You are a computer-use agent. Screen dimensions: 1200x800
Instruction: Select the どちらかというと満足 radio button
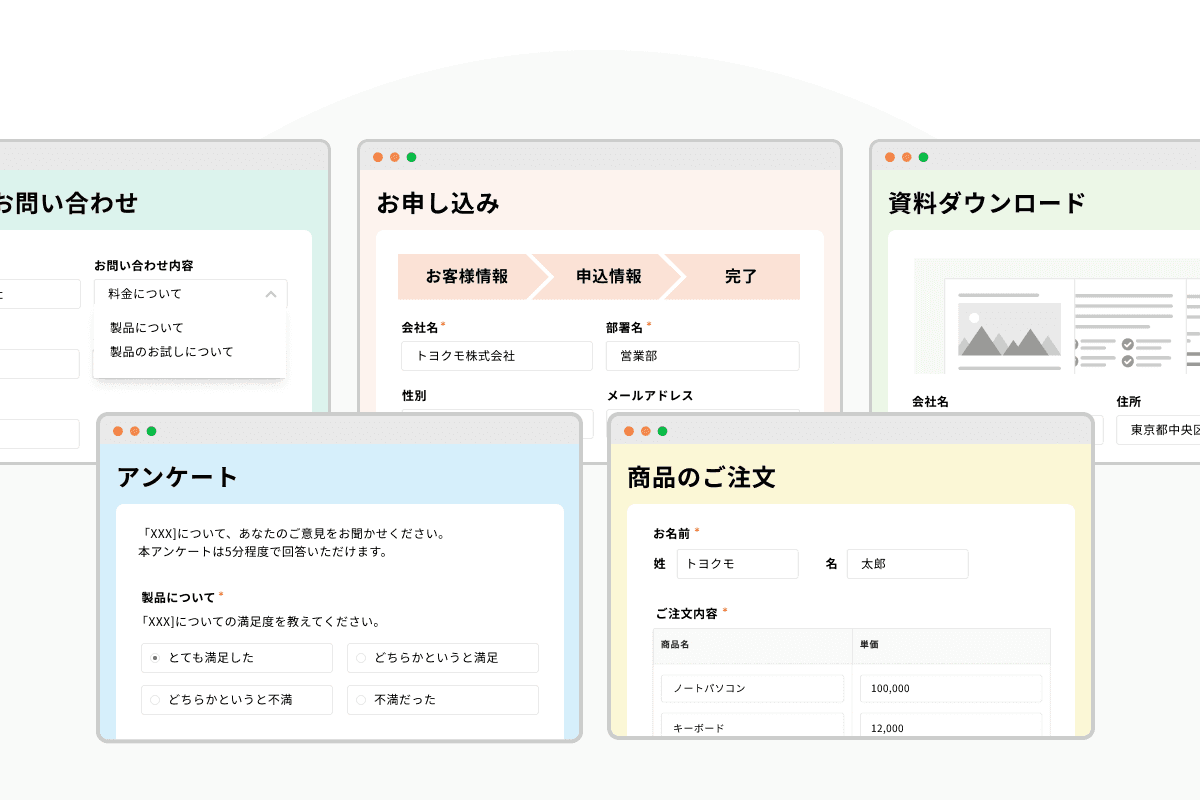pyautogui.click(x=362, y=658)
